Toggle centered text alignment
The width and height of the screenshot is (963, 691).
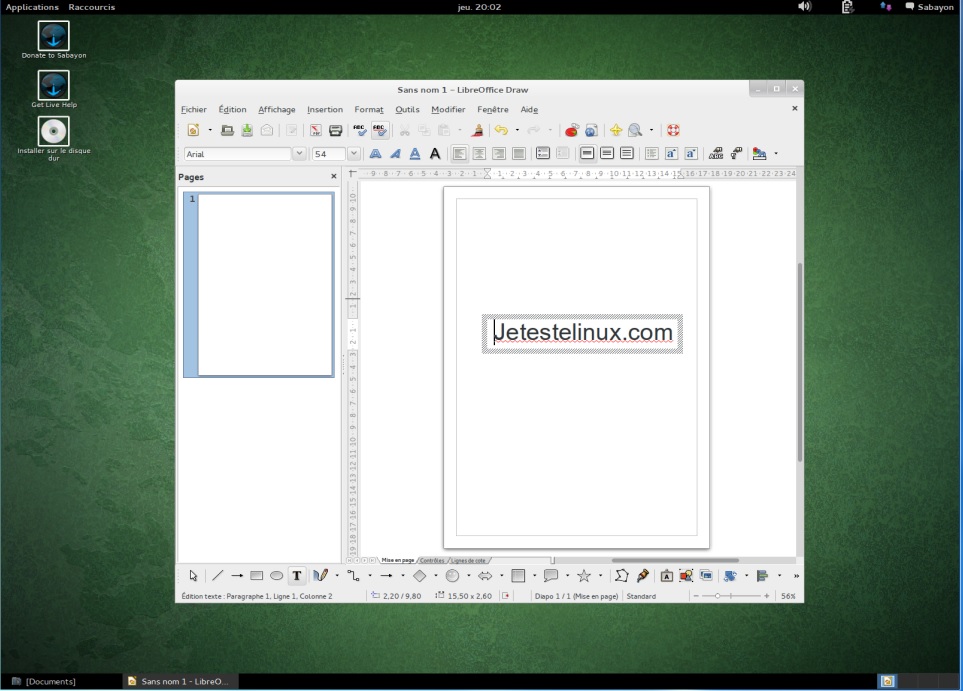[x=479, y=154]
